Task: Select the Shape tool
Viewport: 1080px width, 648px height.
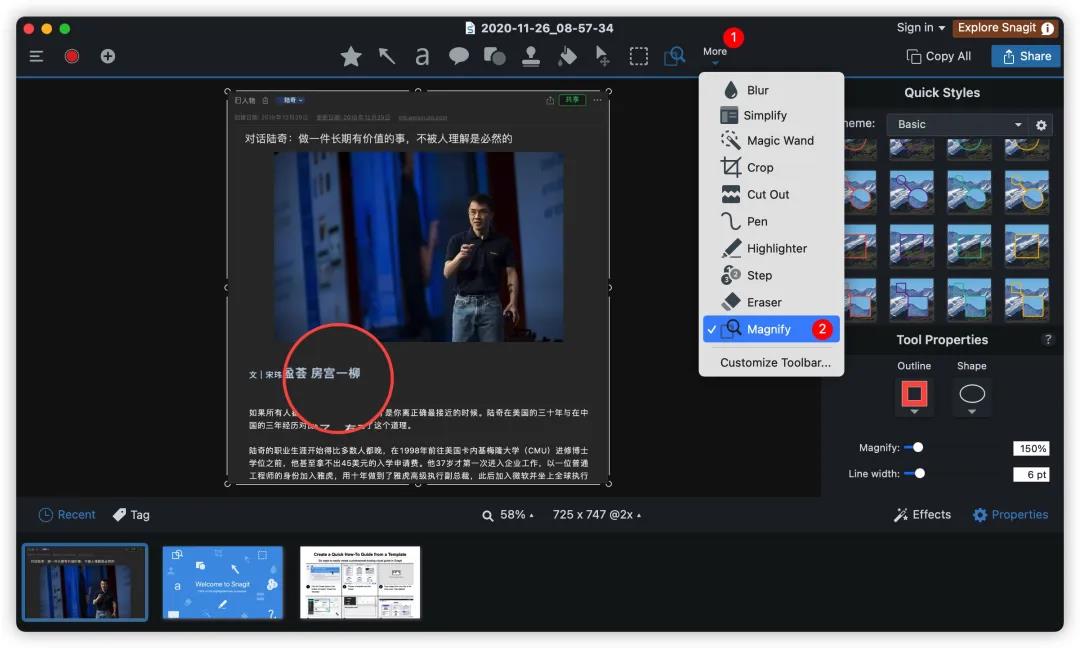Action: tap(494, 56)
